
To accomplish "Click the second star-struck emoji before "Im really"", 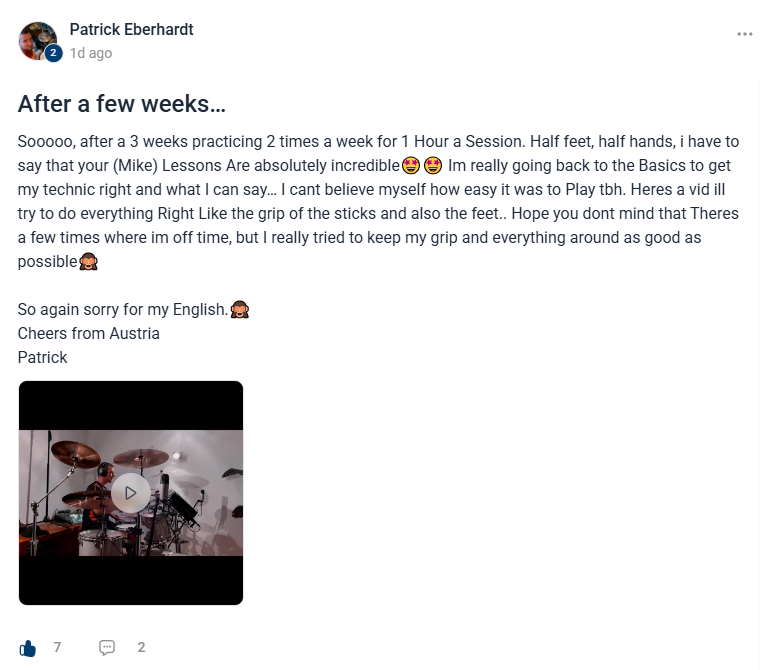I will tap(433, 165).
